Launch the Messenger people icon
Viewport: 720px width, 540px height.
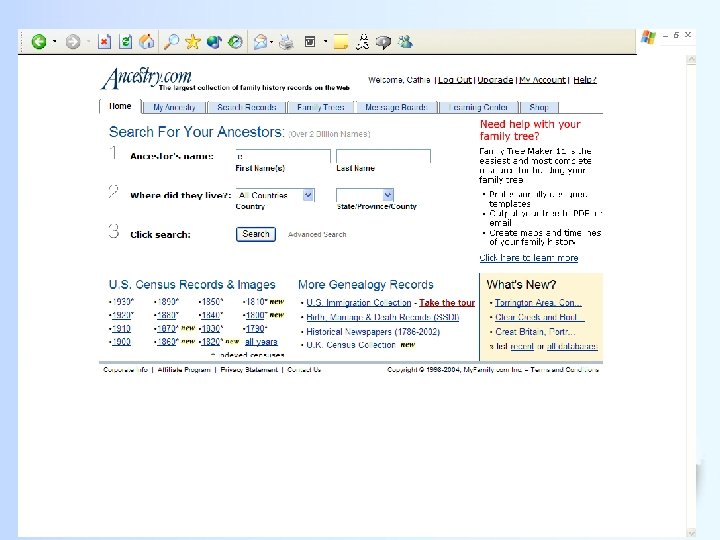coord(405,42)
